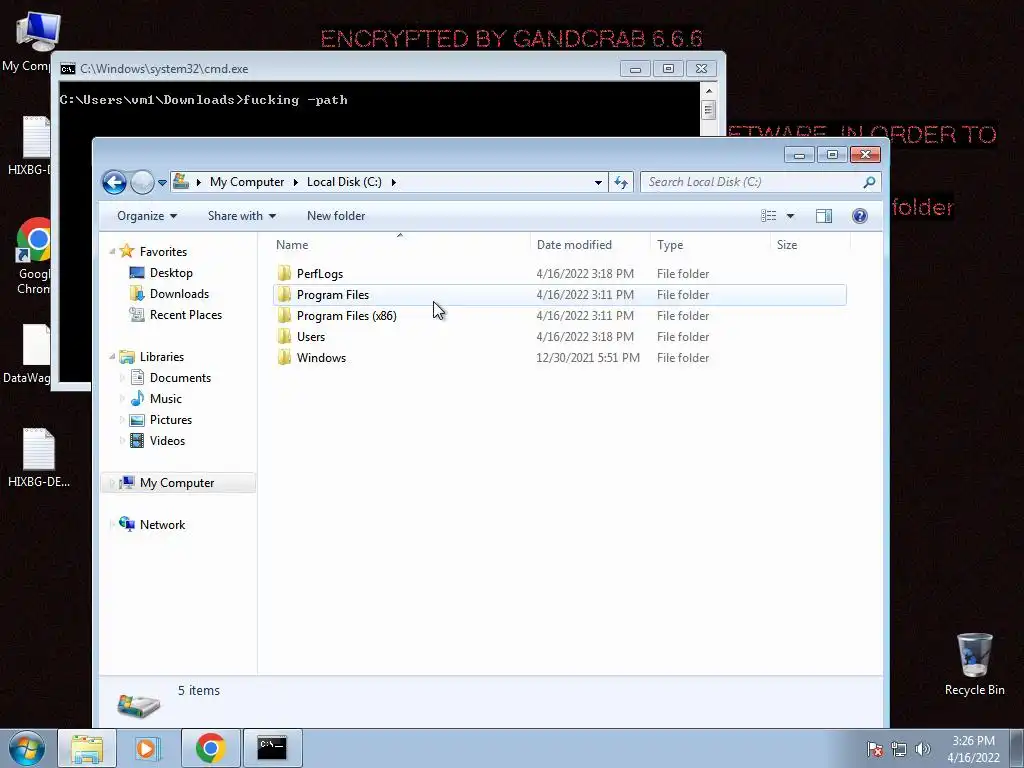Screen dimensions: 1024x768
Task: Click the change view icon
Action: pos(769,216)
